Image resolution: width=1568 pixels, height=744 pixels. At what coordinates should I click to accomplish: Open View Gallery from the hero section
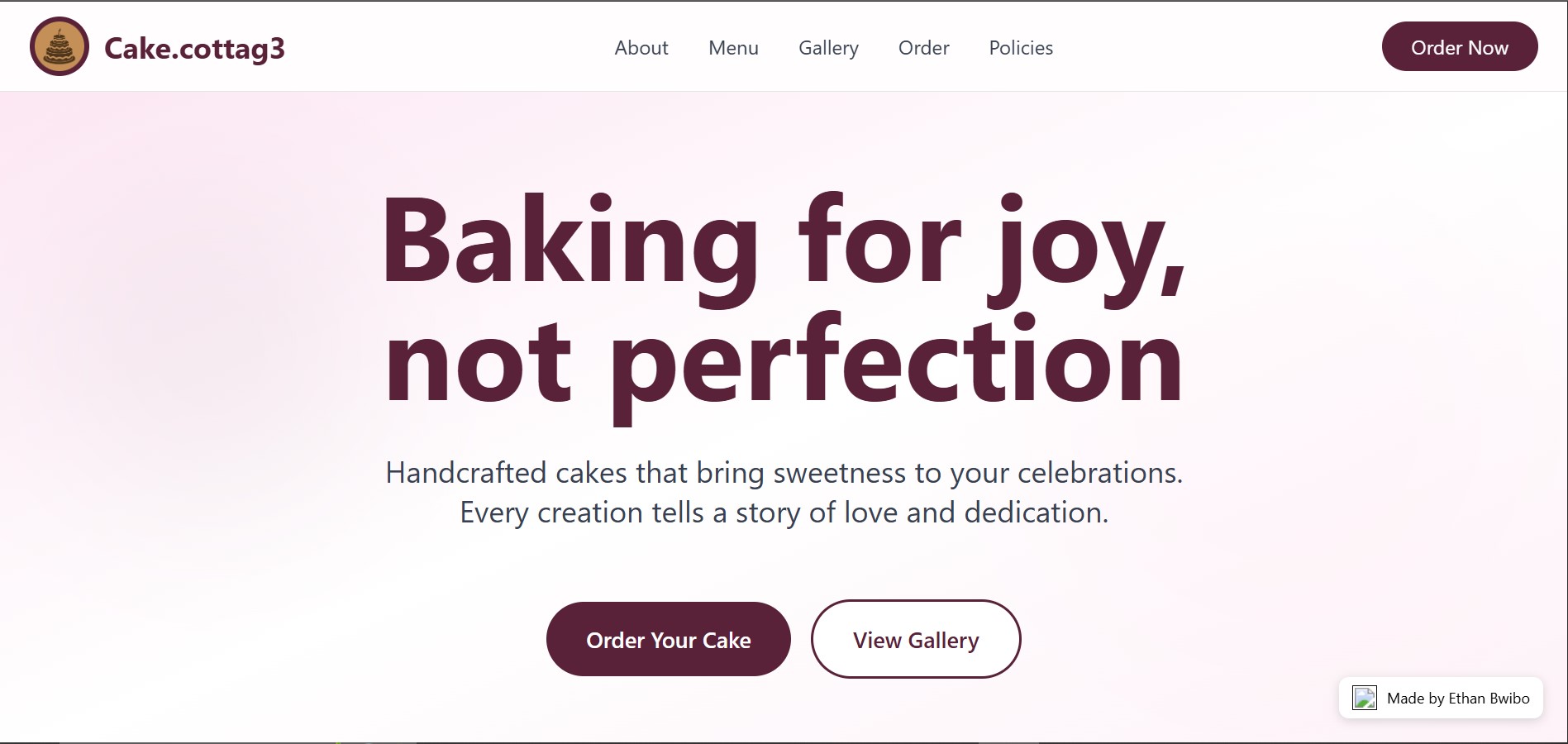[915, 639]
